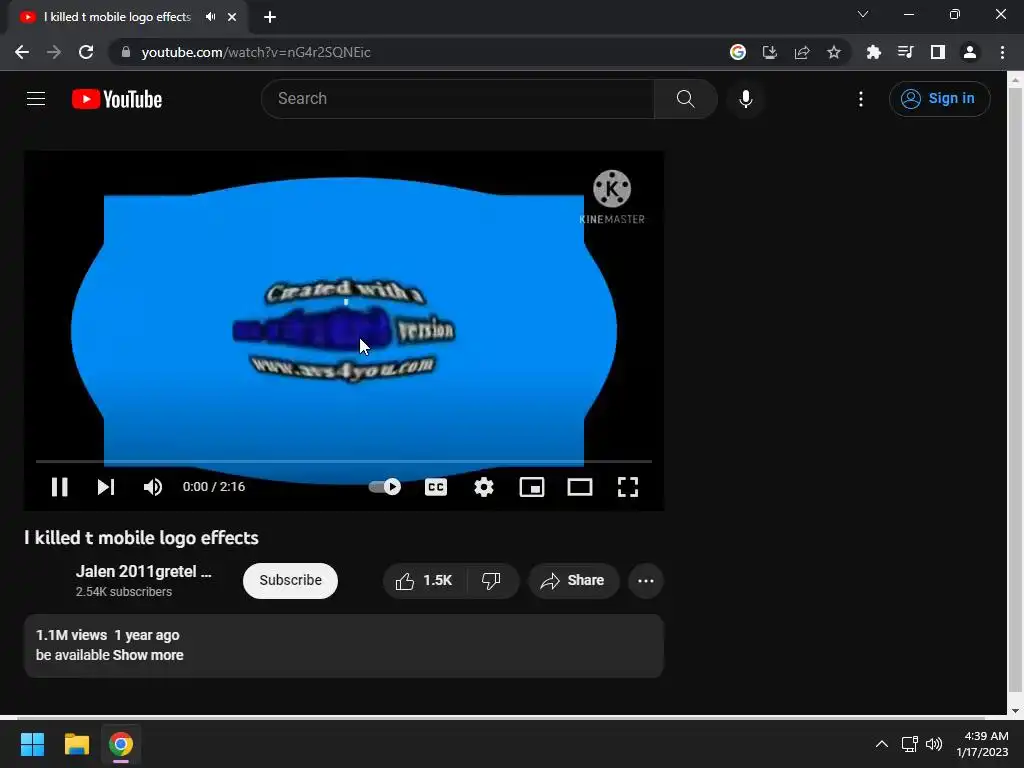Viewport: 1024px width, 768px height.
Task: Open video player settings gear
Action: tap(484, 487)
